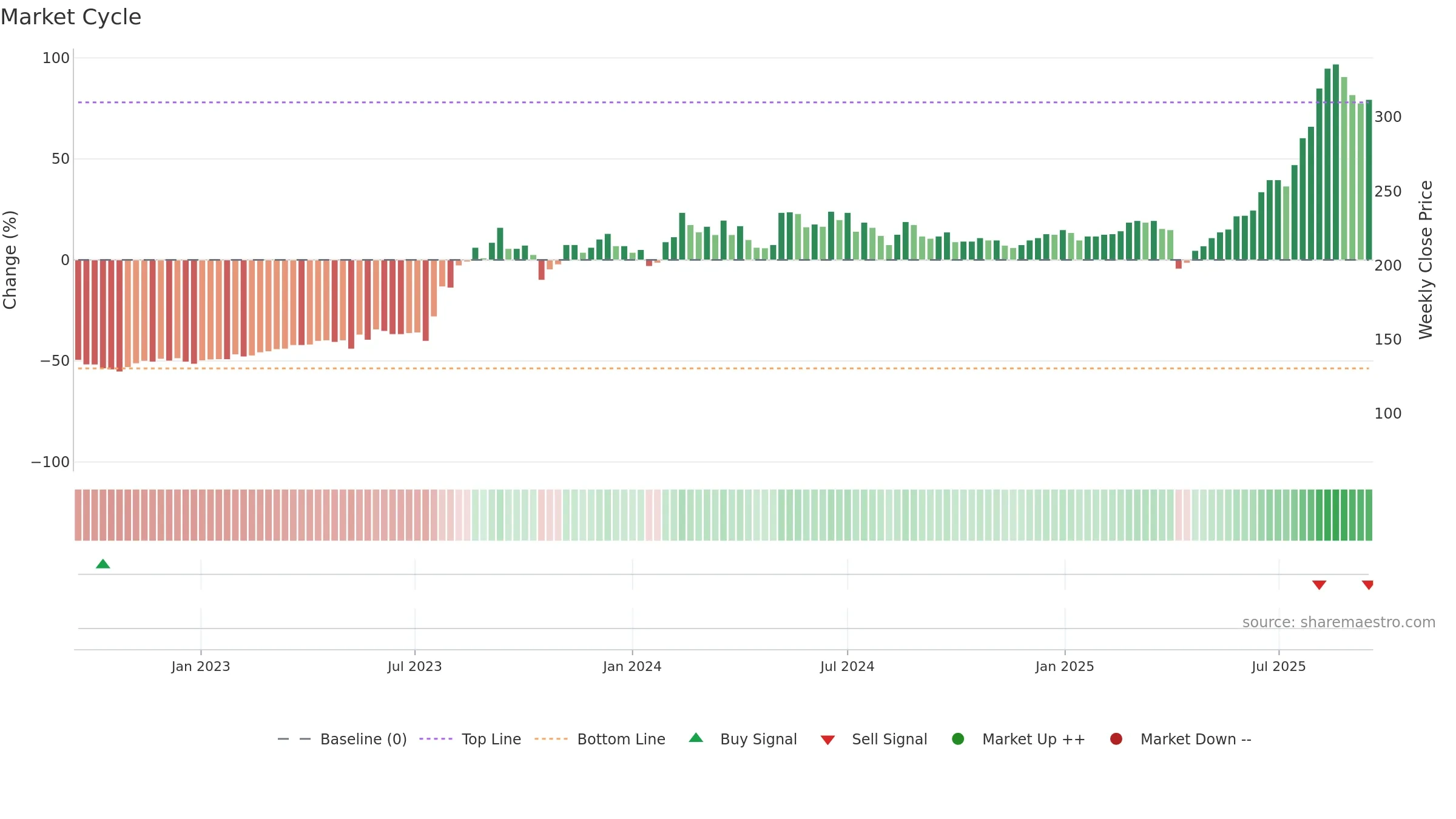
Task: Click the Jul 2023 axis label
Action: point(415,667)
